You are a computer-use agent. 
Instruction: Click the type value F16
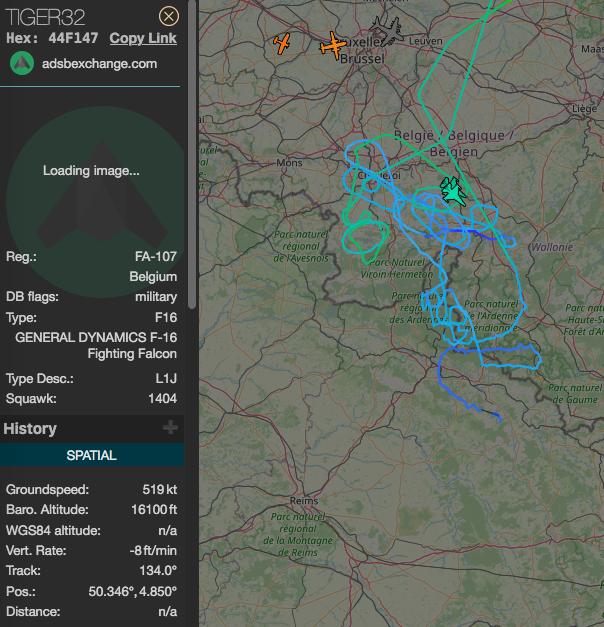[166, 317]
